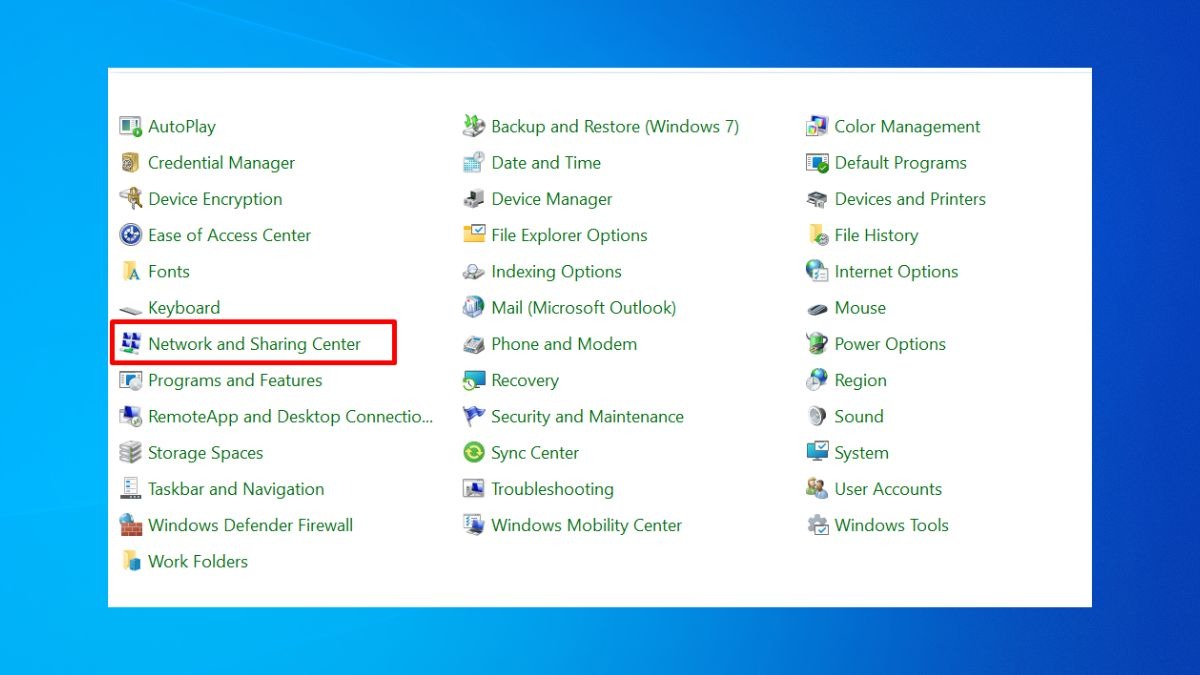The width and height of the screenshot is (1200, 675).
Task: Click the Indexing Options magnifier icon
Action: (x=474, y=271)
